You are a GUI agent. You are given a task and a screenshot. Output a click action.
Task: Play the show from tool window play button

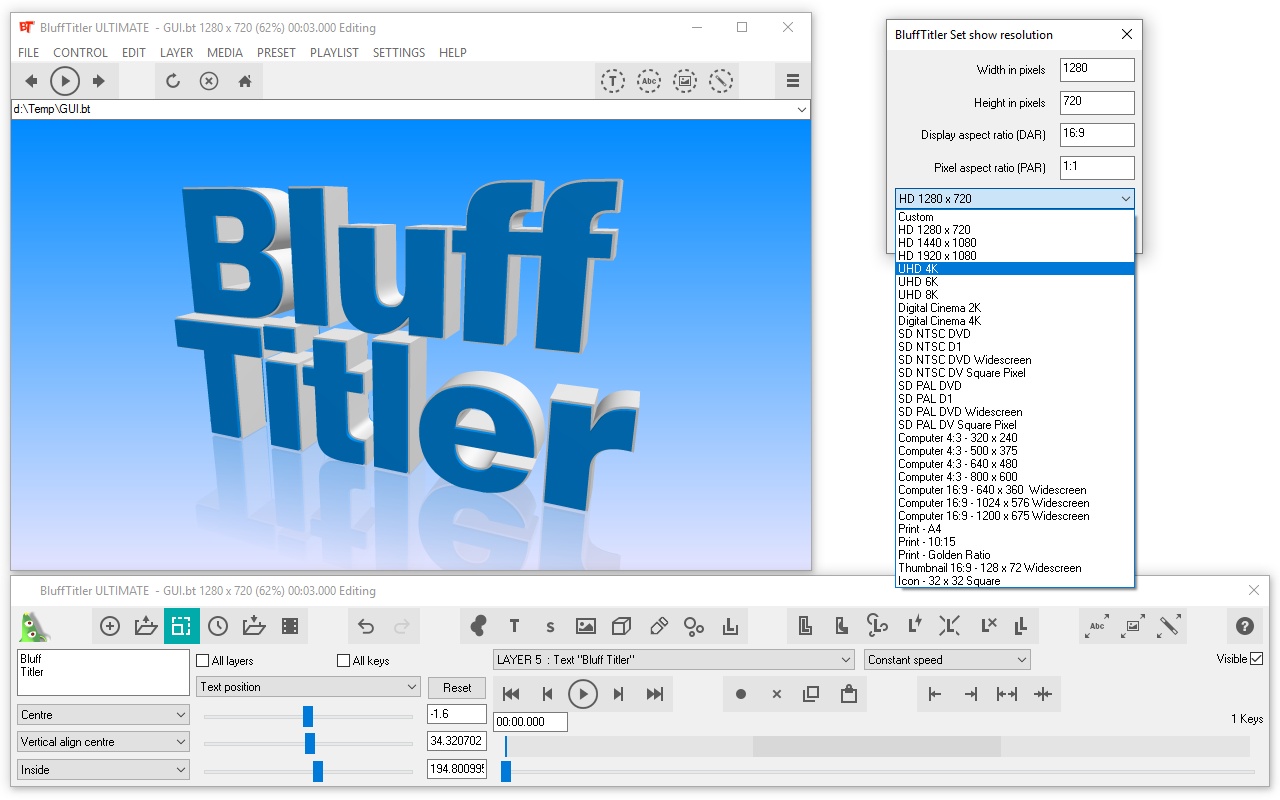point(583,694)
